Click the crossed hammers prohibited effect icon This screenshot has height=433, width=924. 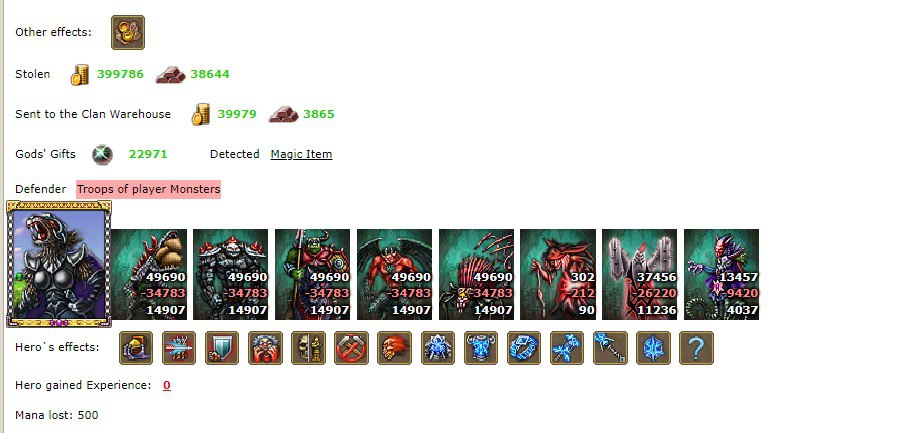coord(351,348)
